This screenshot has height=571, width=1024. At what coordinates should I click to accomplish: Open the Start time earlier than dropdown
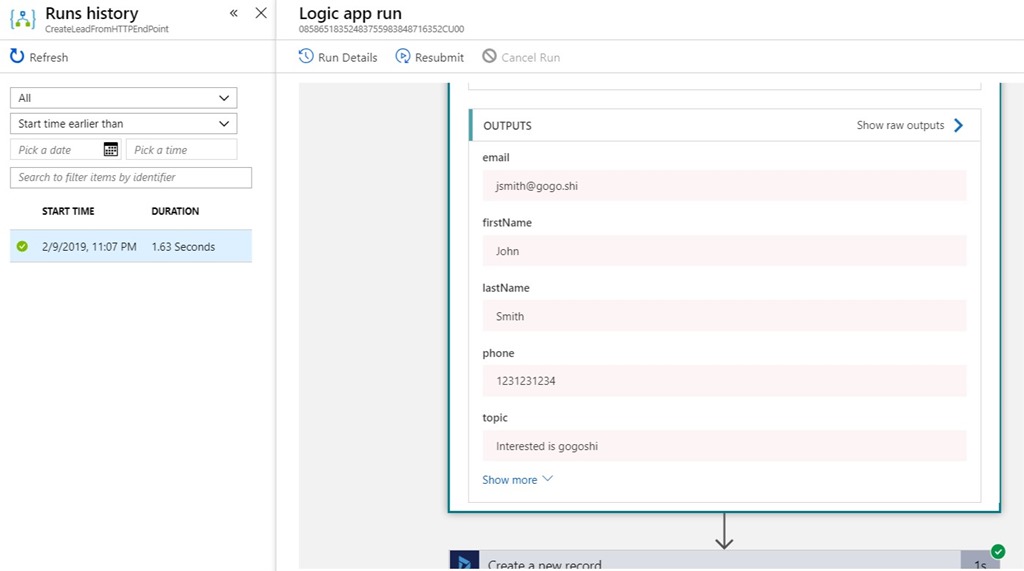point(123,124)
